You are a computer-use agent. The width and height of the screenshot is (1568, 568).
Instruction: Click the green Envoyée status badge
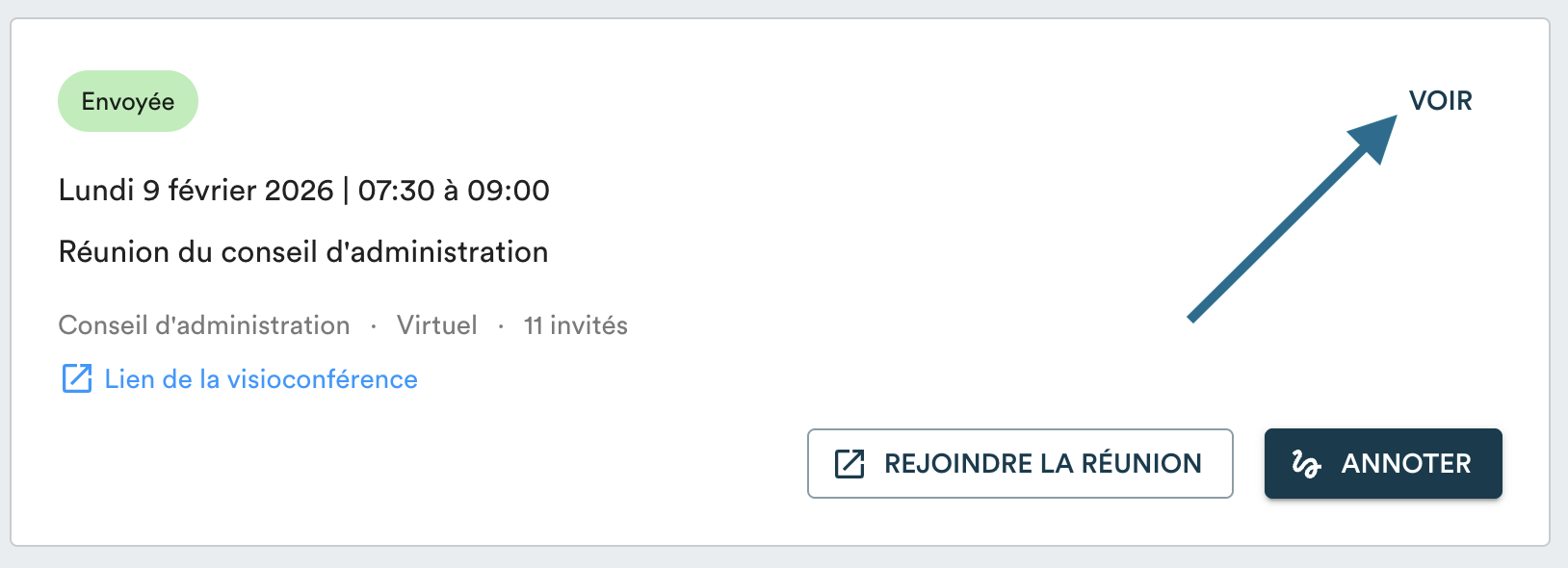coord(128,101)
